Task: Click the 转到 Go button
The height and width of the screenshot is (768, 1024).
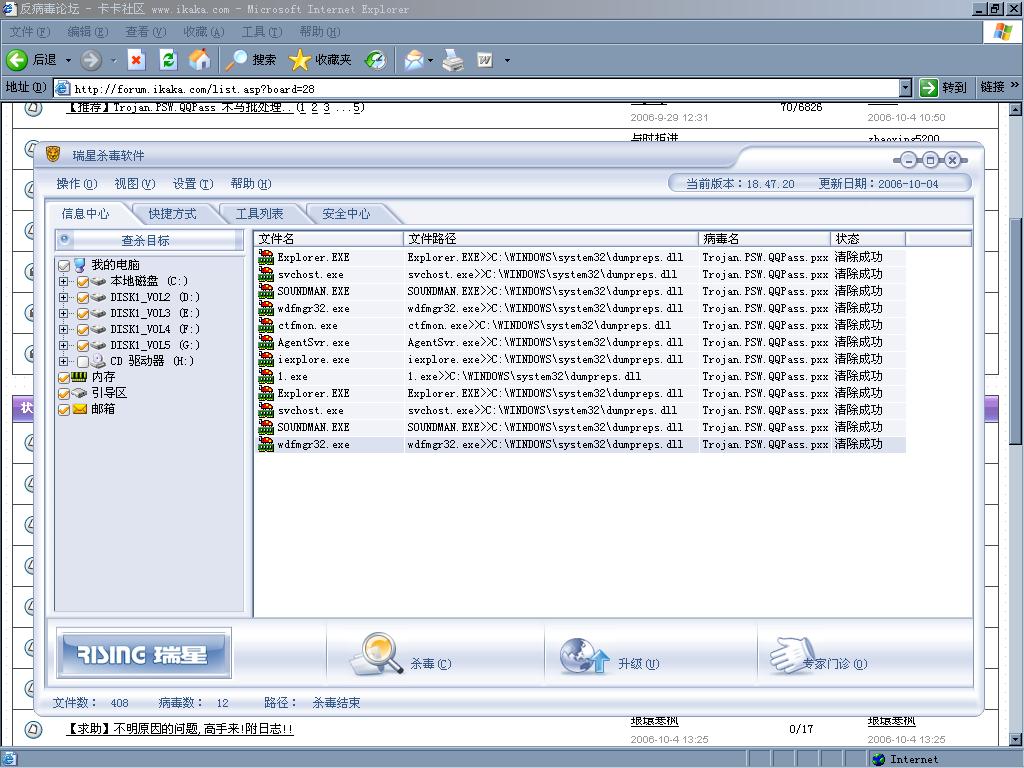Action: coord(943,87)
